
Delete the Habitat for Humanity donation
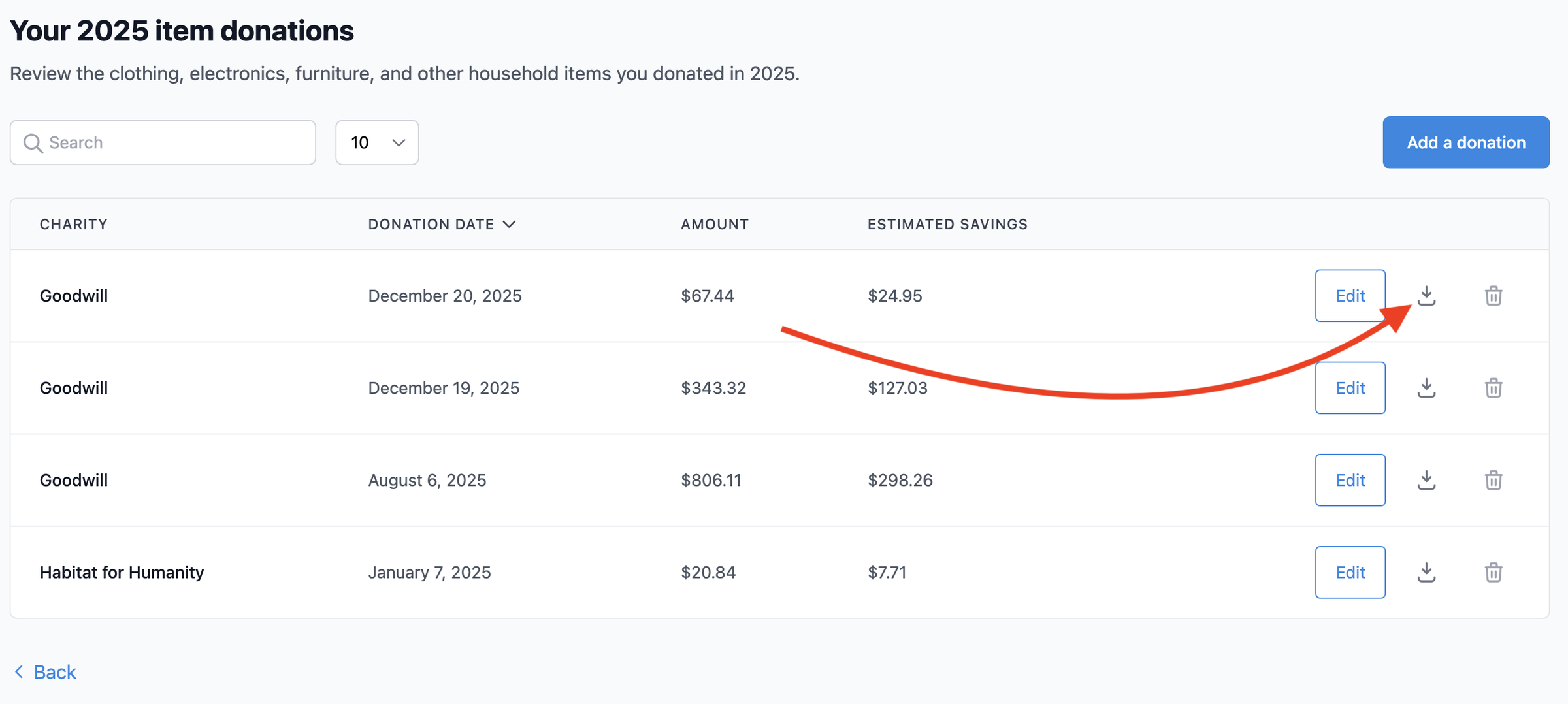1494,572
